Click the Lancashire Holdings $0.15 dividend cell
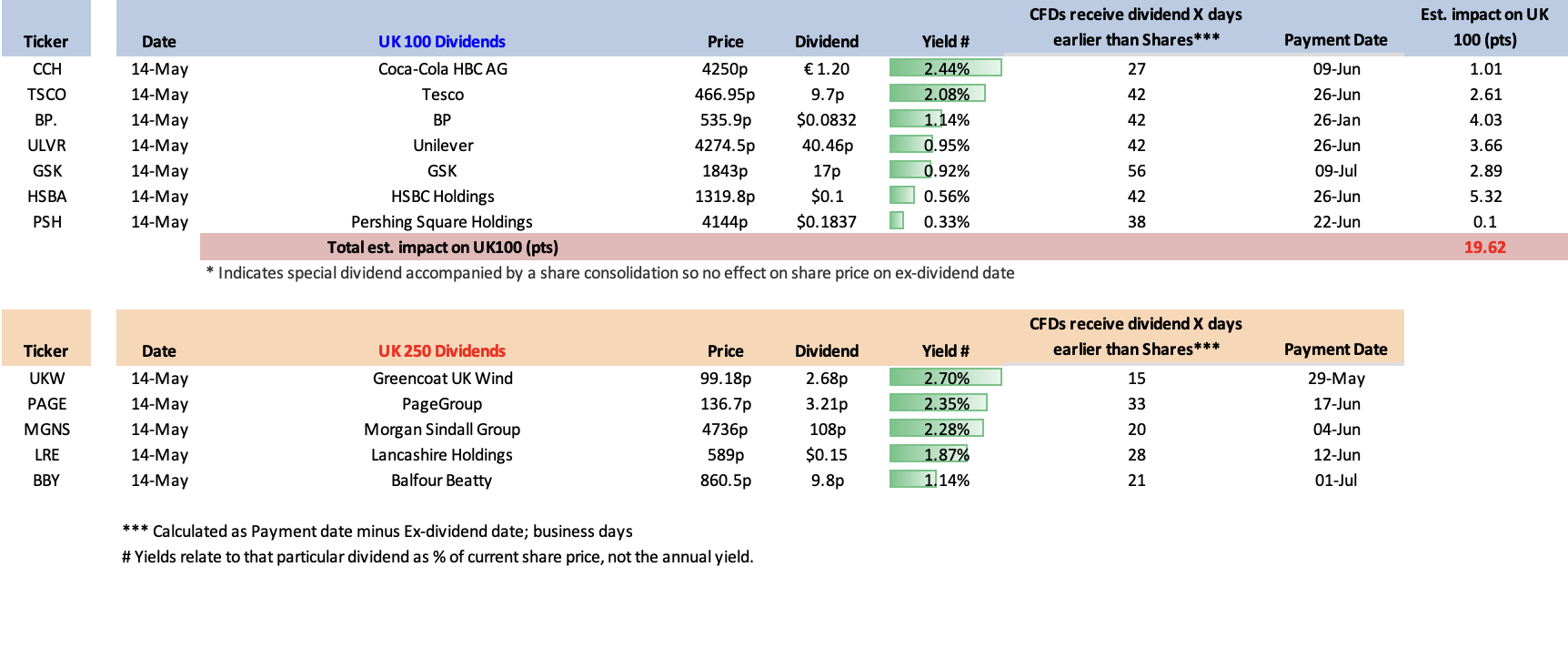This screenshot has height=648, width=1568. click(x=827, y=455)
